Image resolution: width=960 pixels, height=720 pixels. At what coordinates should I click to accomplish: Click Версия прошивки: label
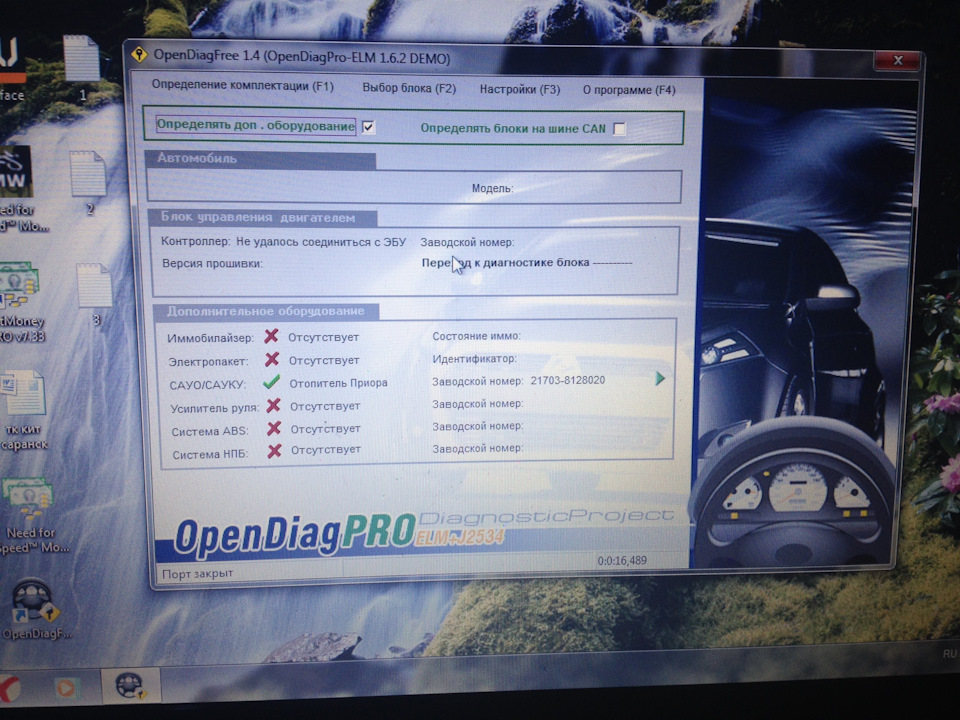pos(212,263)
